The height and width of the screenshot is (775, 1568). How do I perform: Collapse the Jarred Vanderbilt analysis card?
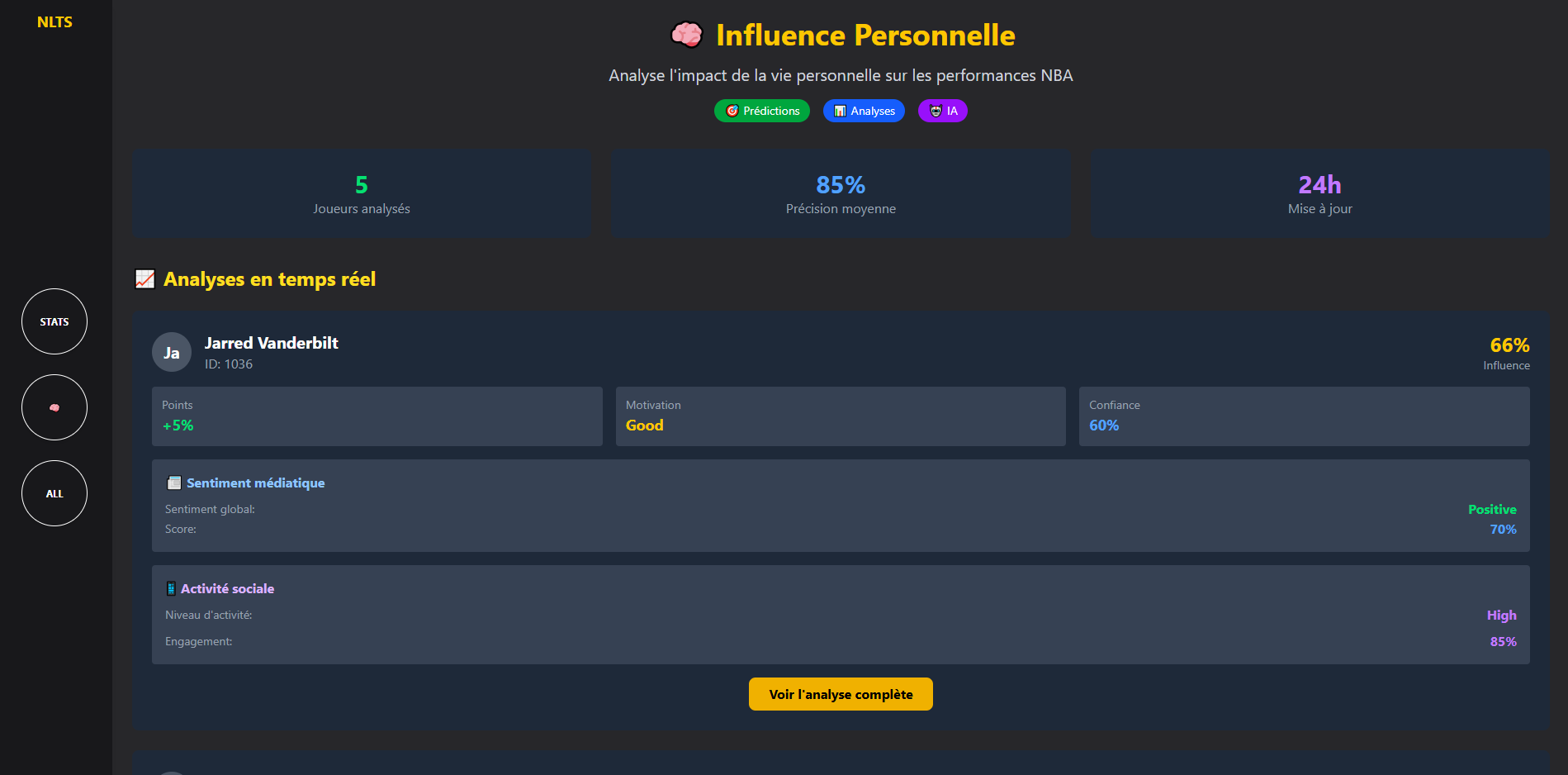[x=271, y=343]
